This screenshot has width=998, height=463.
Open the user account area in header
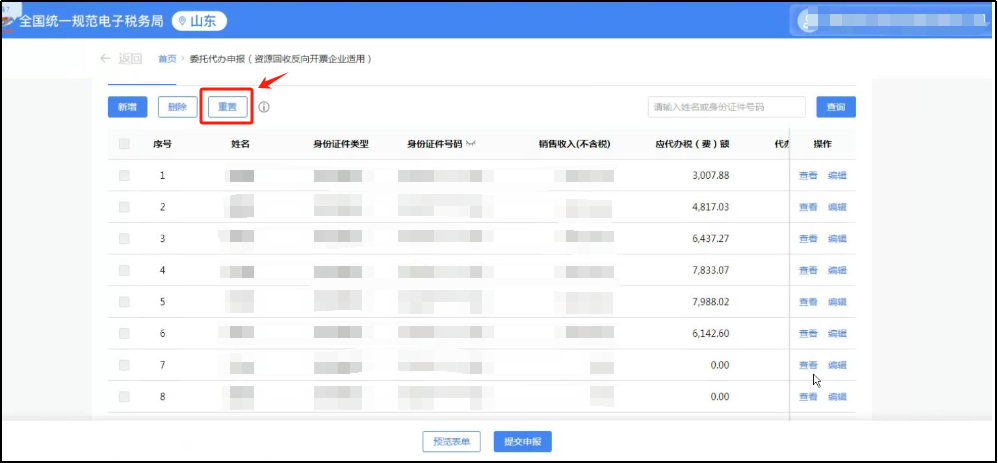pos(891,20)
